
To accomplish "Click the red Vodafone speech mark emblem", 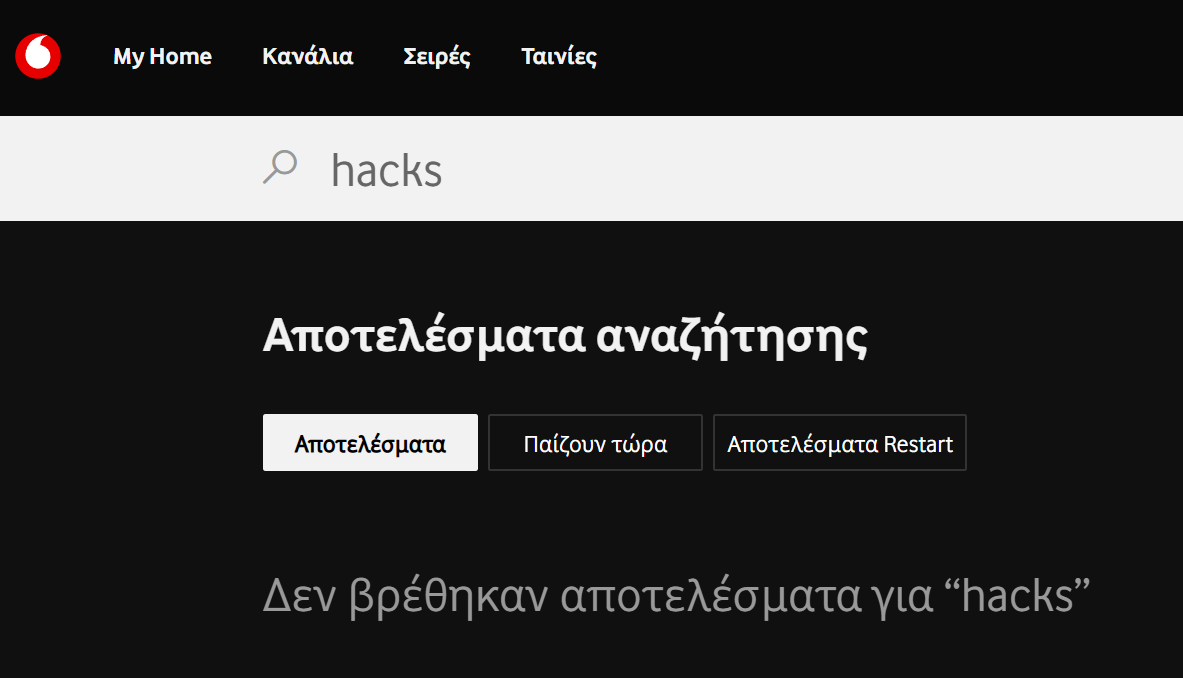I will tap(38, 56).
